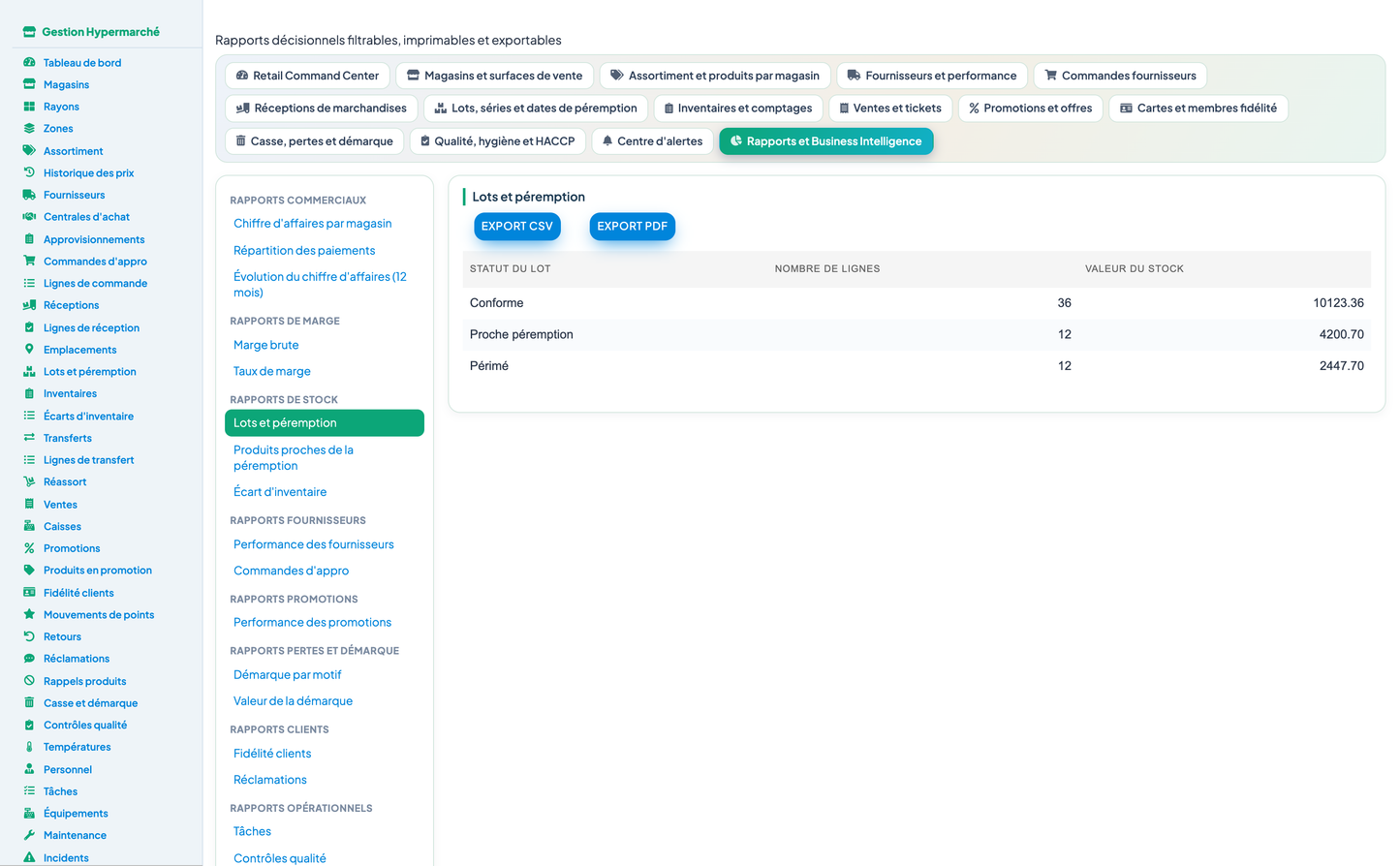Click the Mouvements de points star icon
The image size is (1400, 866).
pyautogui.click(x=29, y=614)
